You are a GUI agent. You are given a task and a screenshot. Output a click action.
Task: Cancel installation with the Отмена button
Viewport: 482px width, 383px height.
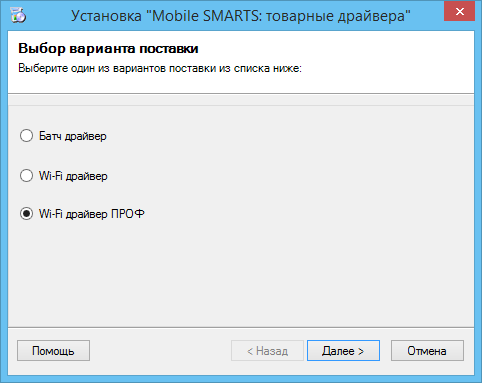click(427, 351)
